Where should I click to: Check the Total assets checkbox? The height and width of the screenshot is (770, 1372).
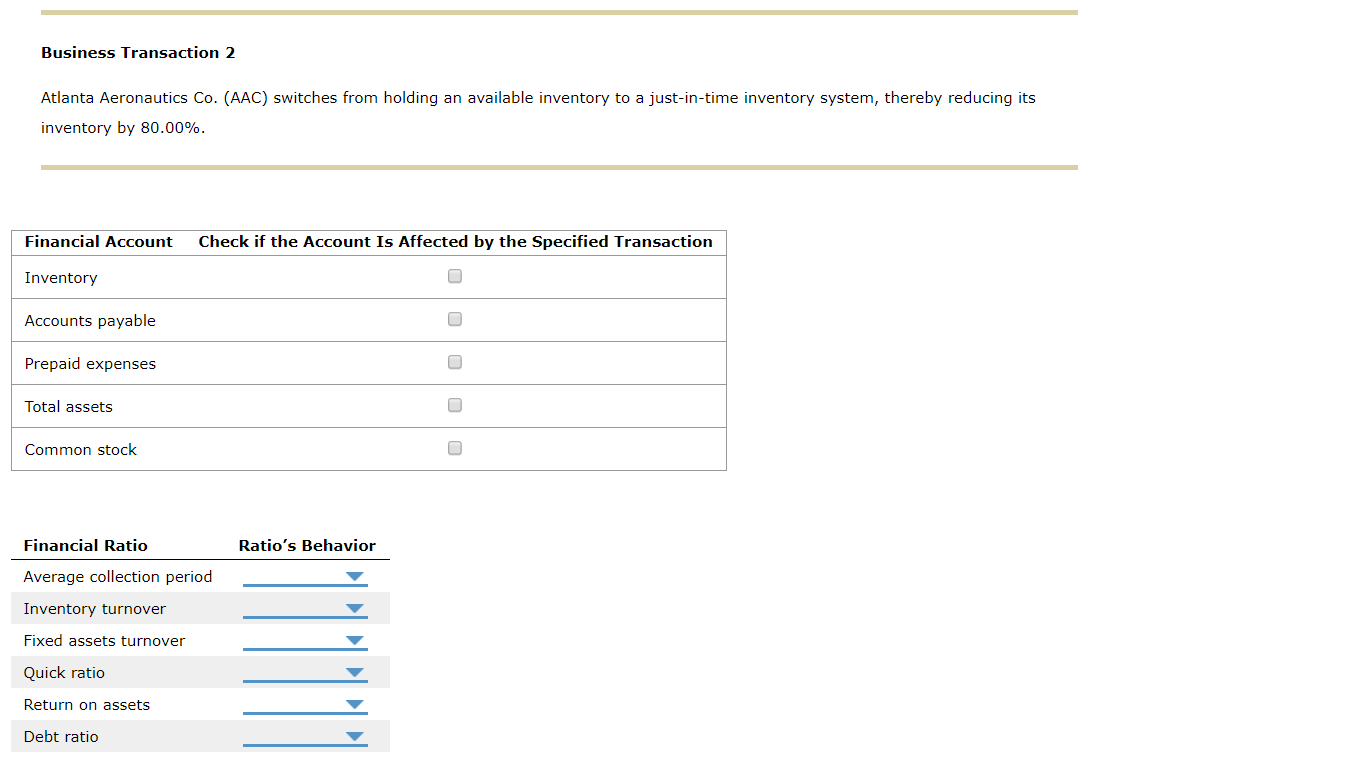tap(455, 405)
